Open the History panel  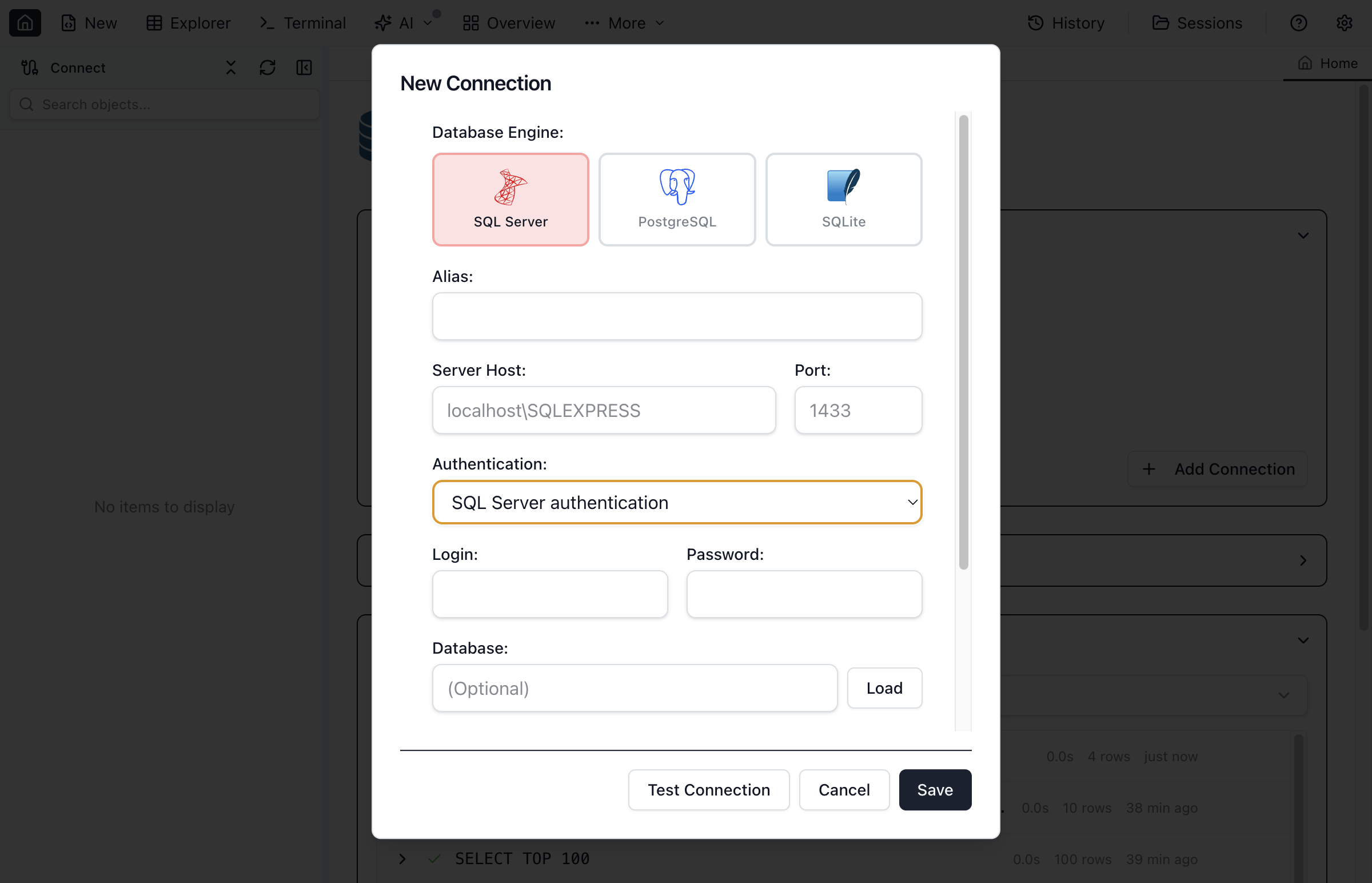[x=1066, y=23]
